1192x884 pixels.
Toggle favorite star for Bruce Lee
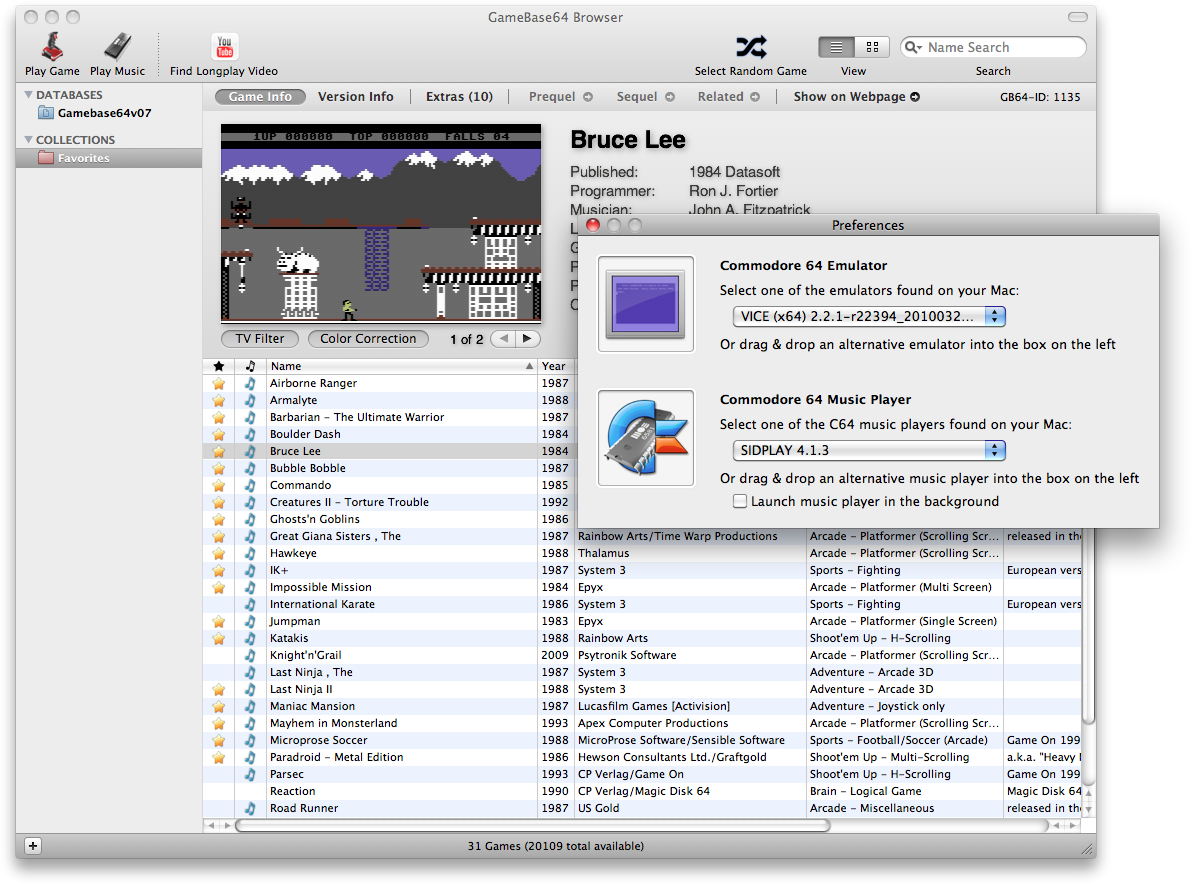pyautogui.click(x=219, y=452)
